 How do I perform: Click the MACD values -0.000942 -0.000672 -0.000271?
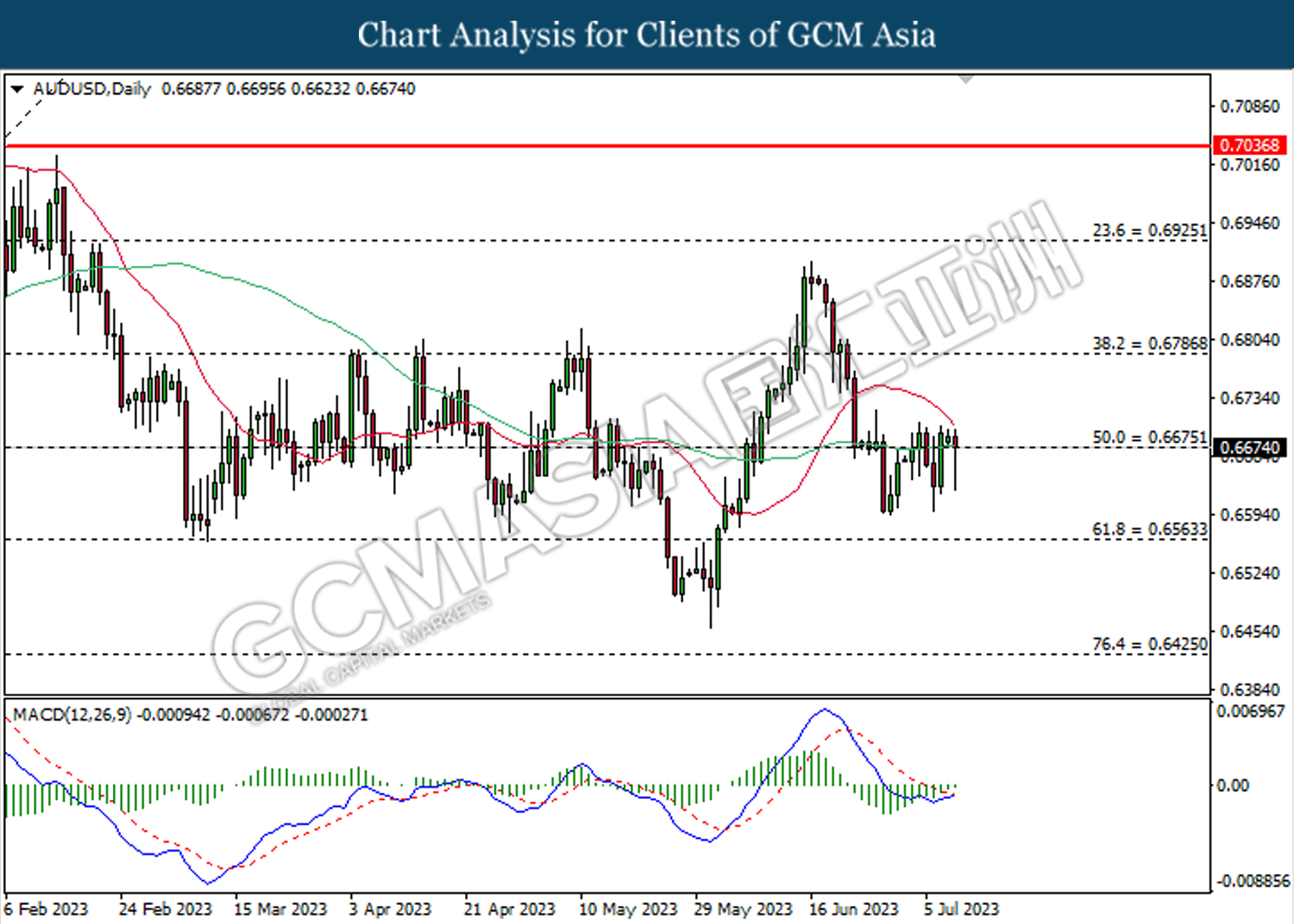[x=253, y=714]
